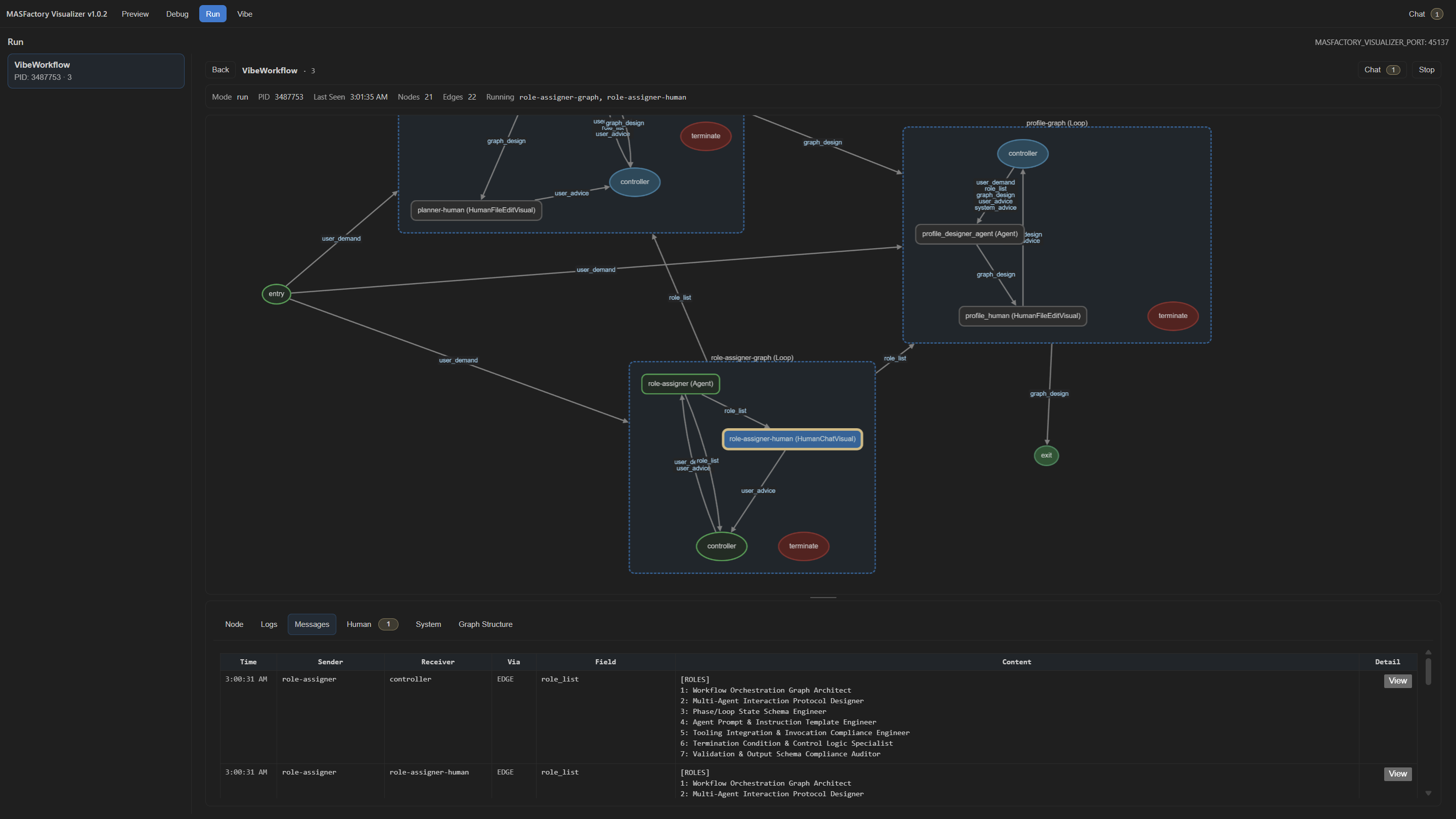The width and height of the screenshot is (1456, 819).
Task: Open the Logs panel tab
Action: point(269,624)
